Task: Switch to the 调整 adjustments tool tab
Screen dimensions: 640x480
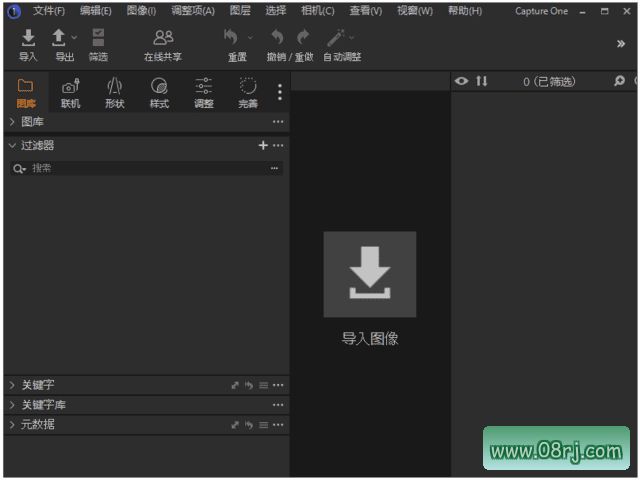Action: click(x=204, y=93)
